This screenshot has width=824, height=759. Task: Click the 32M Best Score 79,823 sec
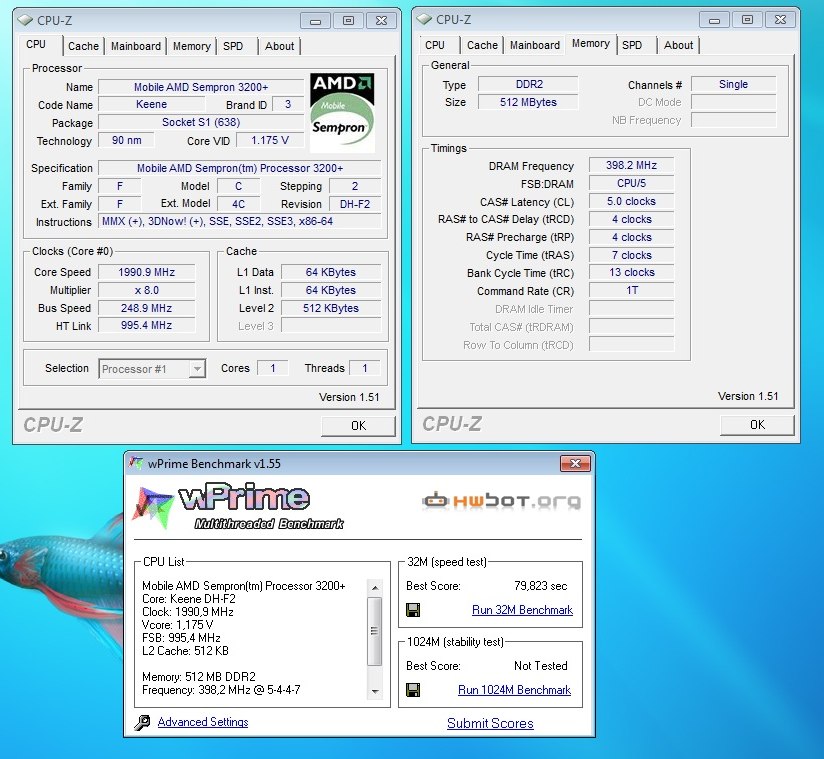pyautogui.click(x=541, y=586)
